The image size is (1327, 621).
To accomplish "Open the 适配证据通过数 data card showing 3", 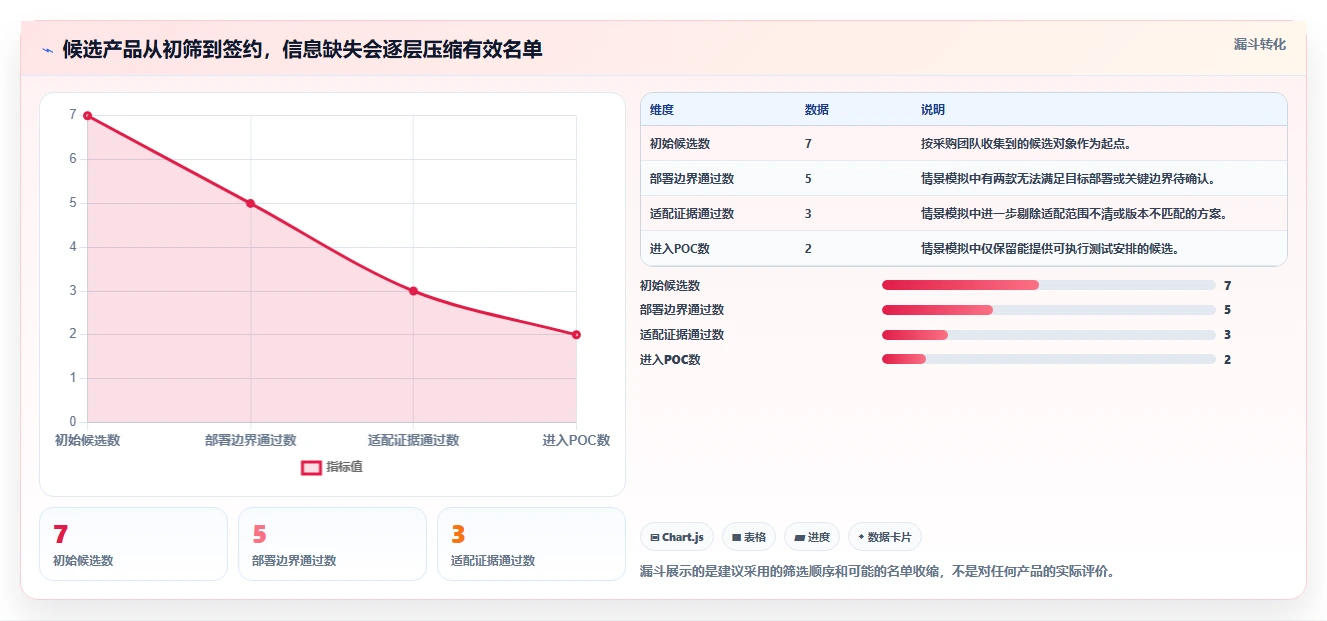I will [531, 544].
